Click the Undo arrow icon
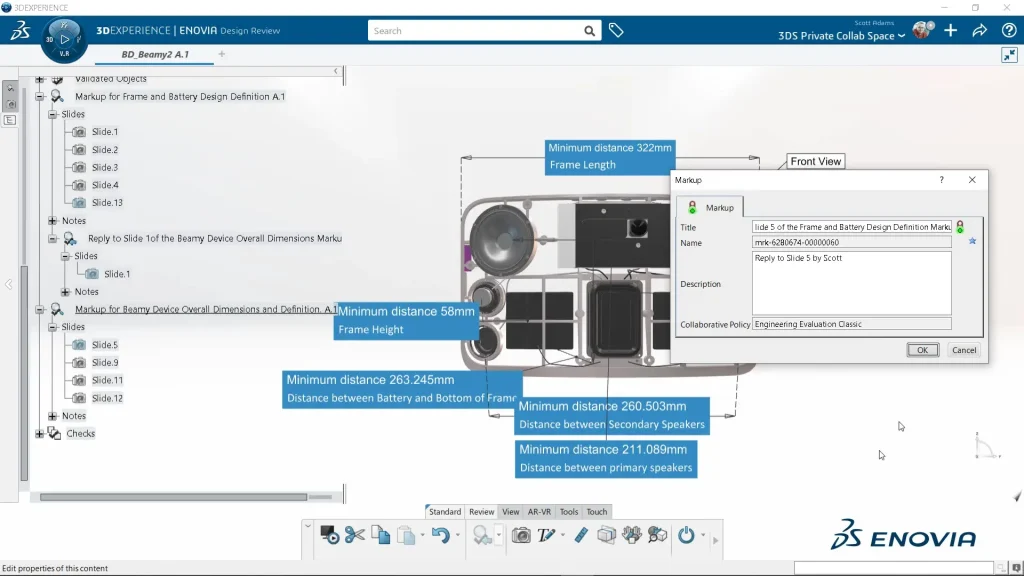 (440, 535)
